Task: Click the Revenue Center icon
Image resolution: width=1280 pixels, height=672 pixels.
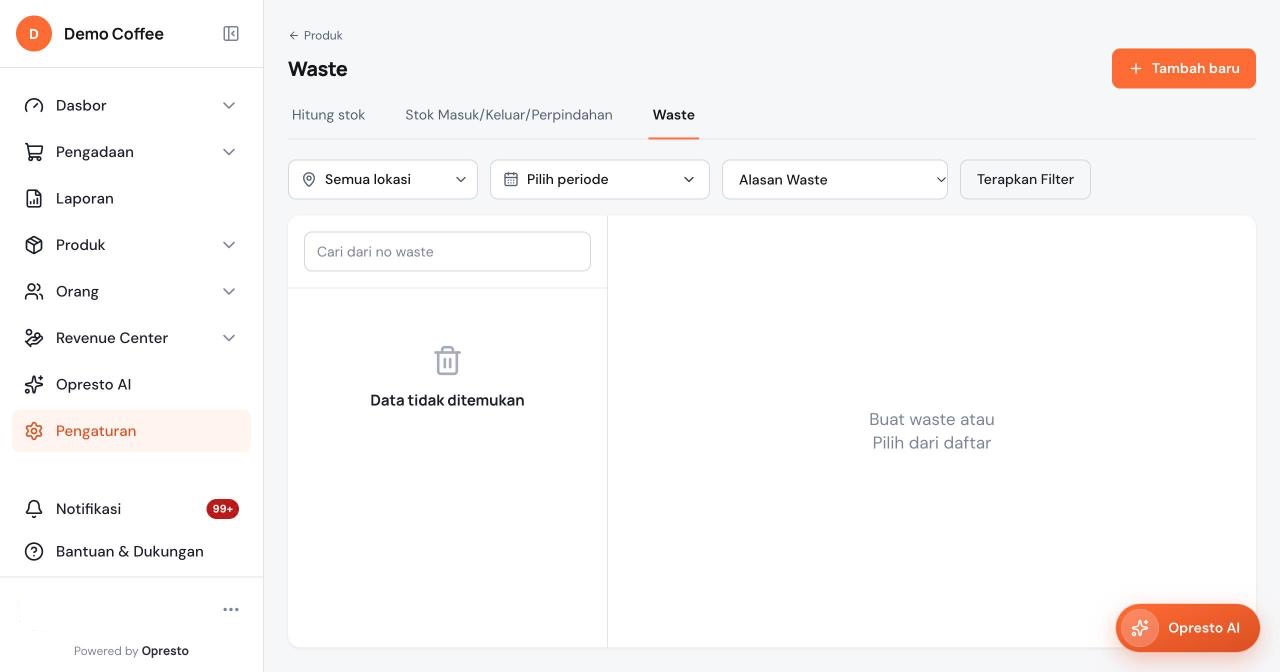Action: point(34,338)
